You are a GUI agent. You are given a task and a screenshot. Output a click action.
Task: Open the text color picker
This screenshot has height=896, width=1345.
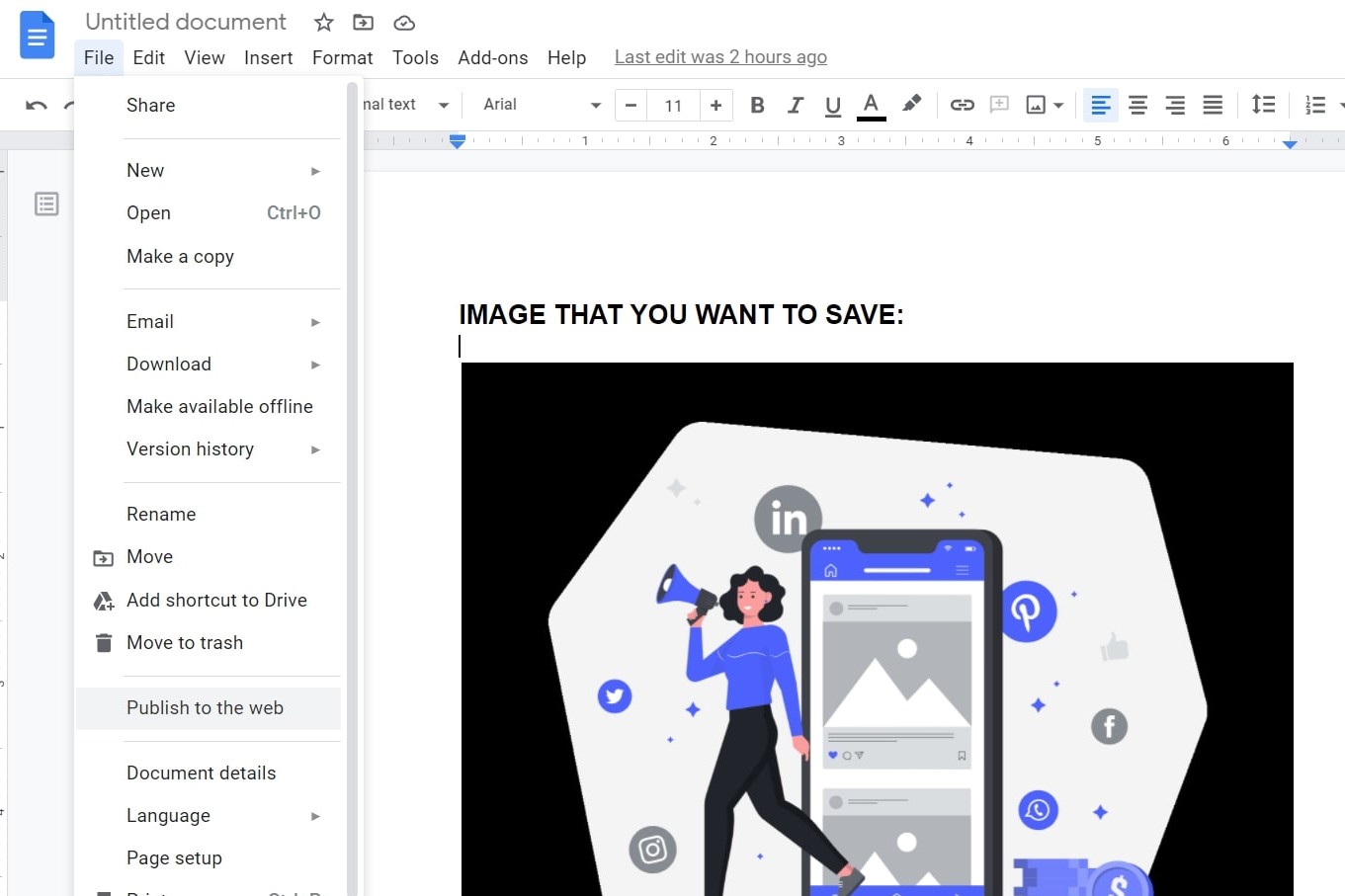point(871,105)
